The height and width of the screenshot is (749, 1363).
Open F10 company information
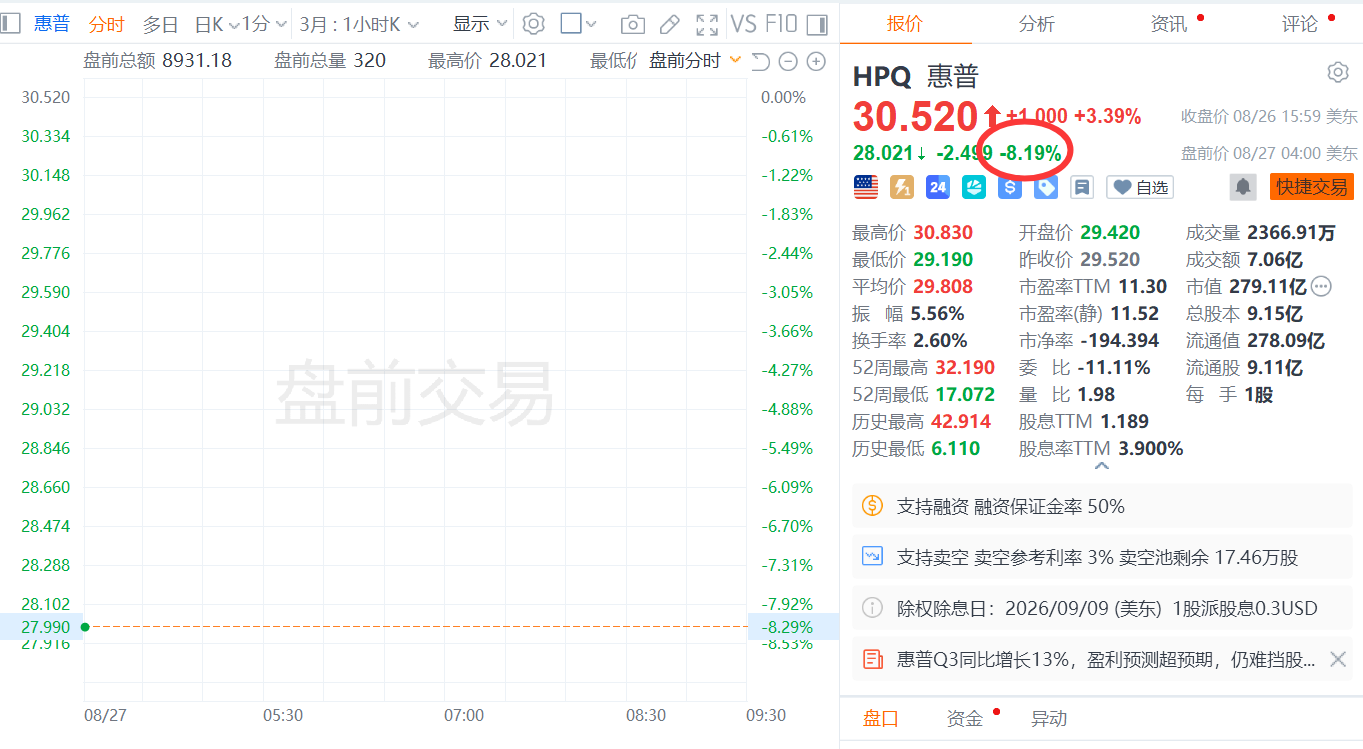(780, 24)
